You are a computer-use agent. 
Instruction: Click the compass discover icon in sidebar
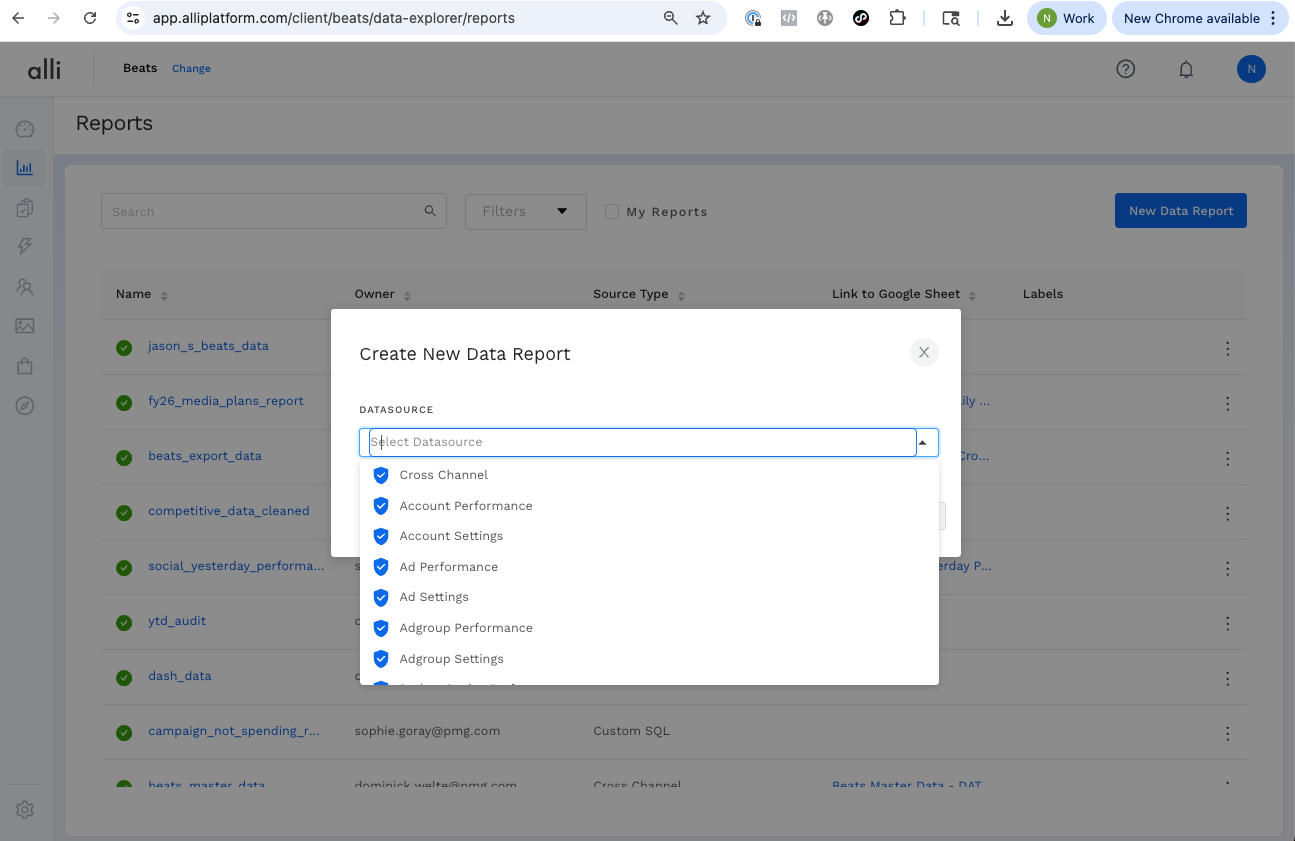tap(25, 405)
